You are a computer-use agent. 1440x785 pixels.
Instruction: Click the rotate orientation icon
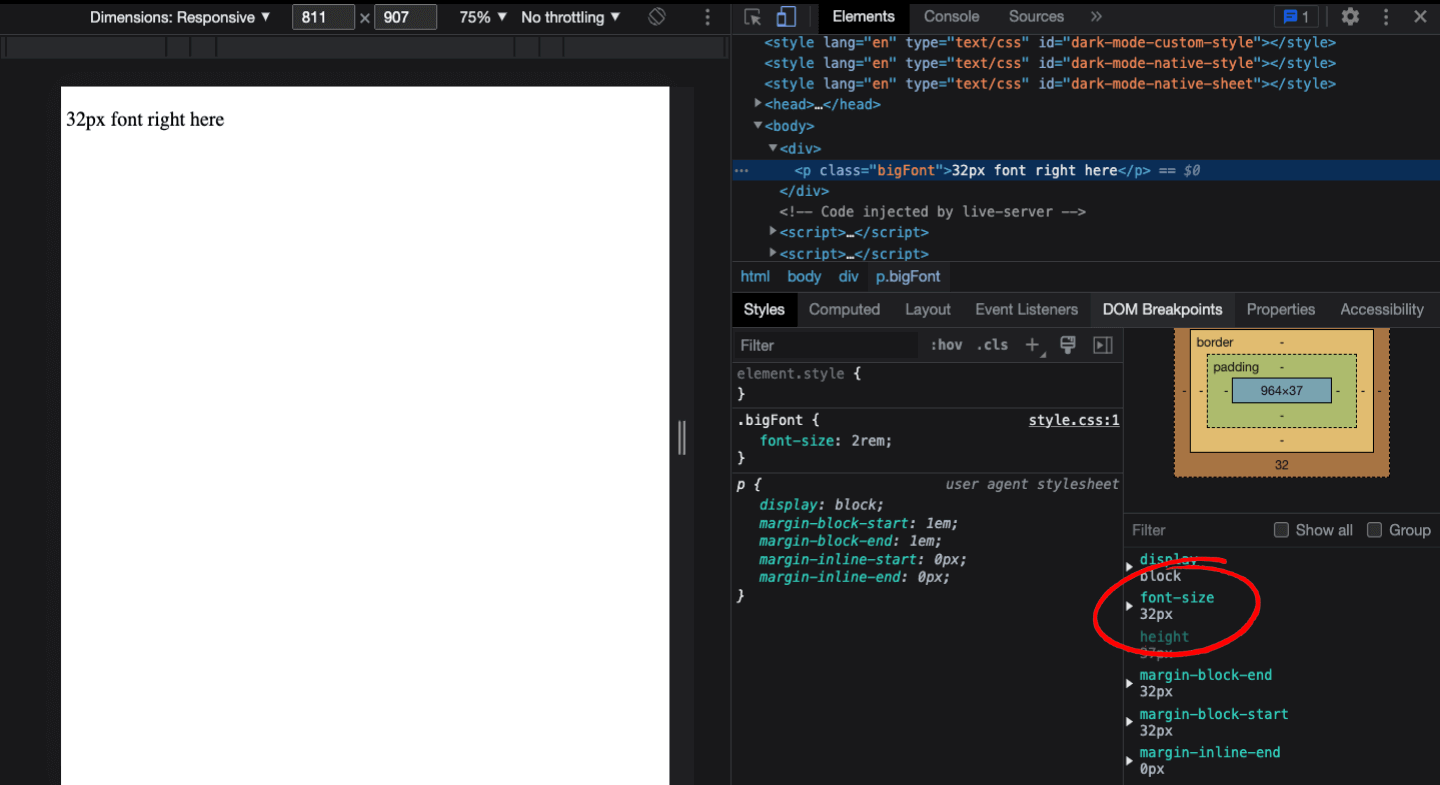[655, 17]
